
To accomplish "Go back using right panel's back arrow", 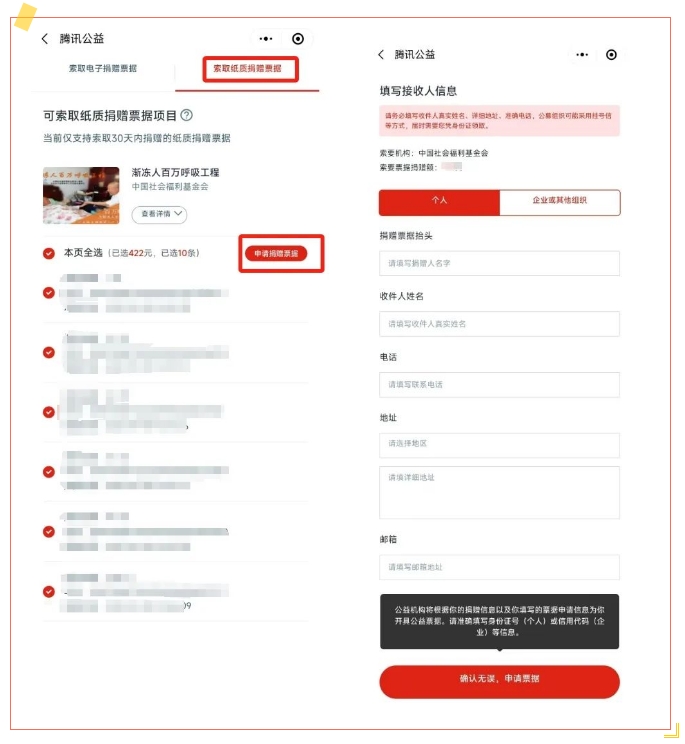I will pyautogui.click(x=381, y=55).
